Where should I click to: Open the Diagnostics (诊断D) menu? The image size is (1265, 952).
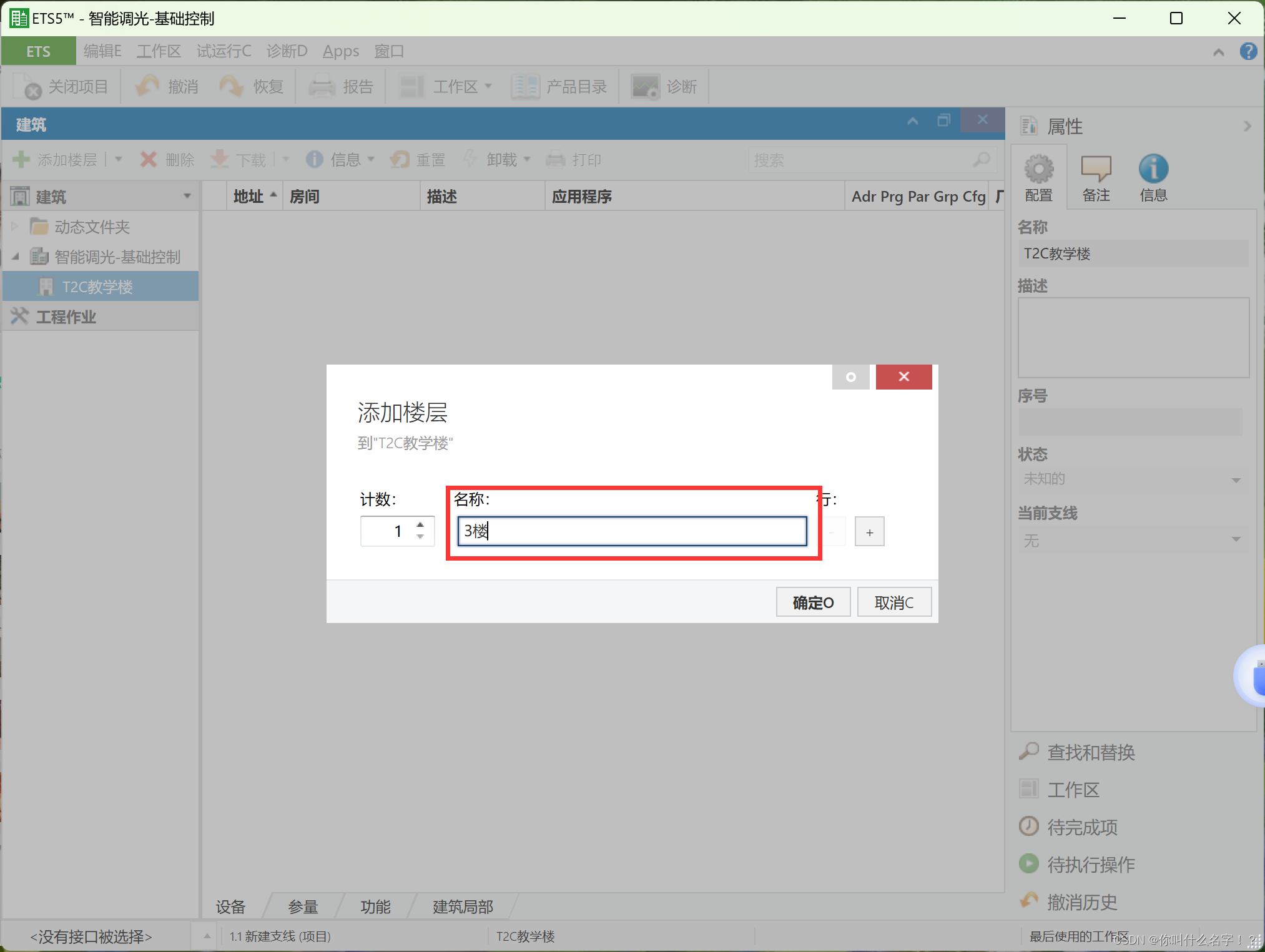(x=287, y=51)
